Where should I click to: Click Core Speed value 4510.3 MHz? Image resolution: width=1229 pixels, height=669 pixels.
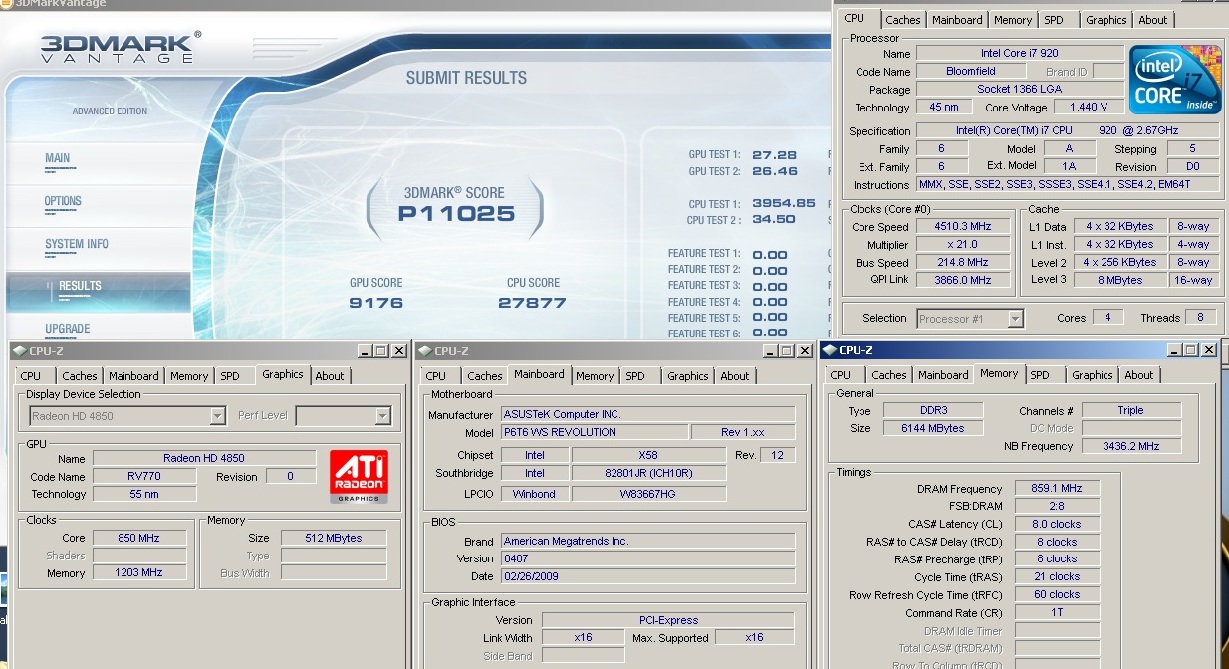click(x=963, y=227)
